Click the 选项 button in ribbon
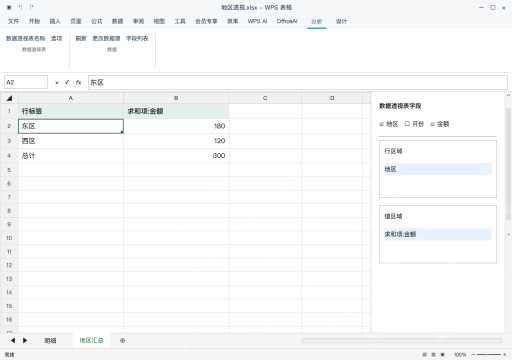Viewport: 512px width, 360px height. 57,39
